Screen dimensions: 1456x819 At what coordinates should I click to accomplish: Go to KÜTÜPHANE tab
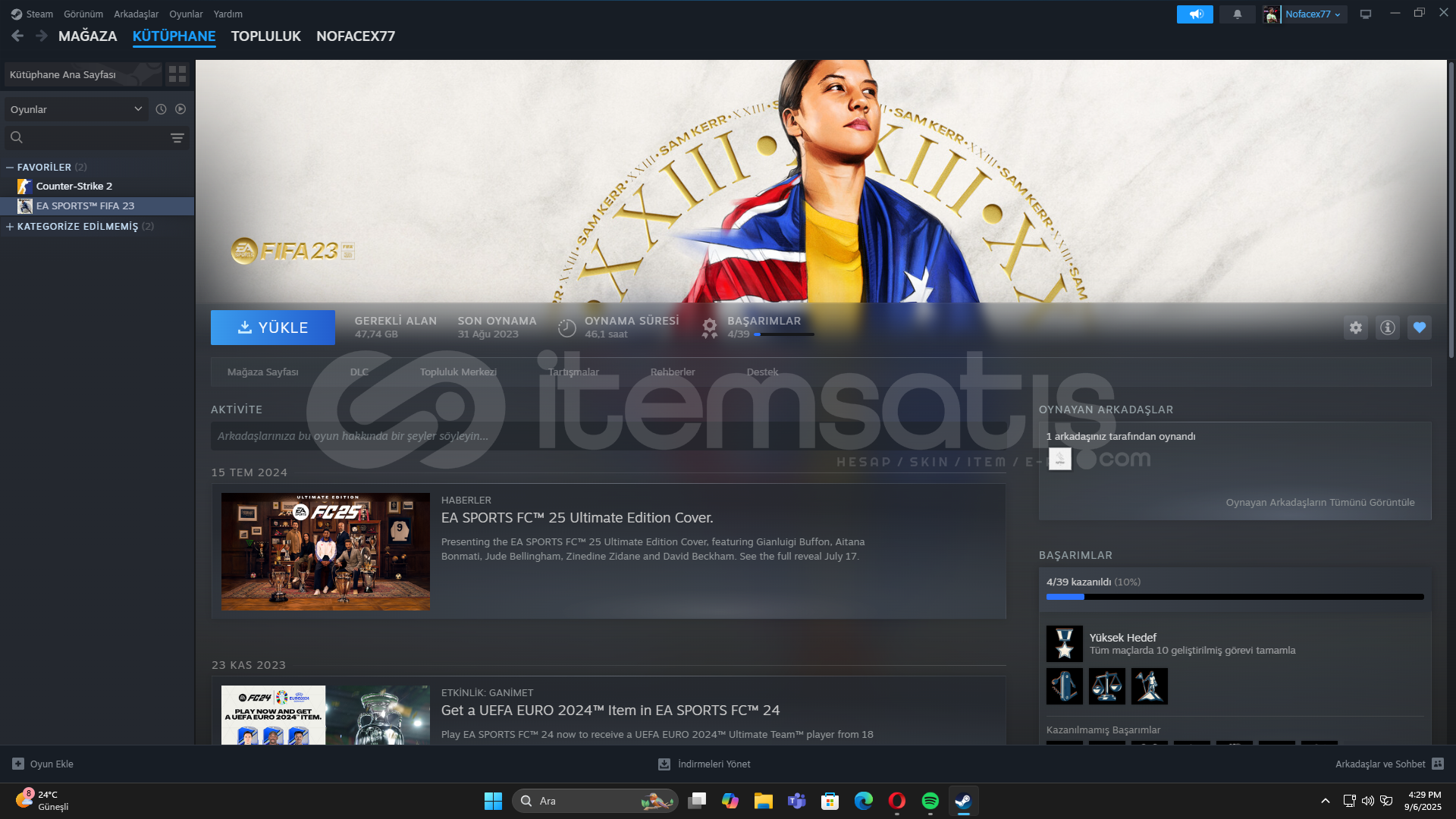pyautogui.click(x=174, y=36)
